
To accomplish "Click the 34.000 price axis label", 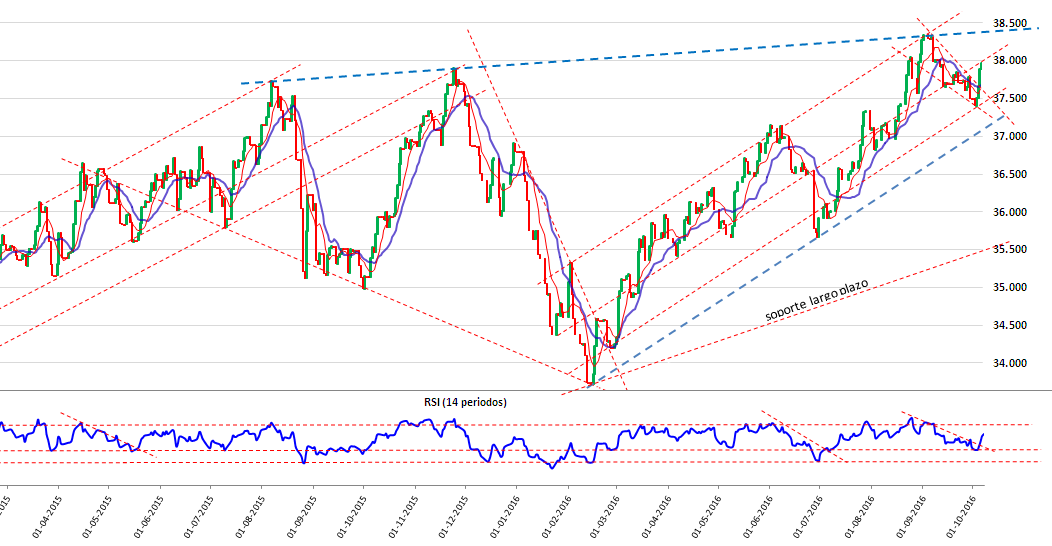I will [x=1010, y=363].
